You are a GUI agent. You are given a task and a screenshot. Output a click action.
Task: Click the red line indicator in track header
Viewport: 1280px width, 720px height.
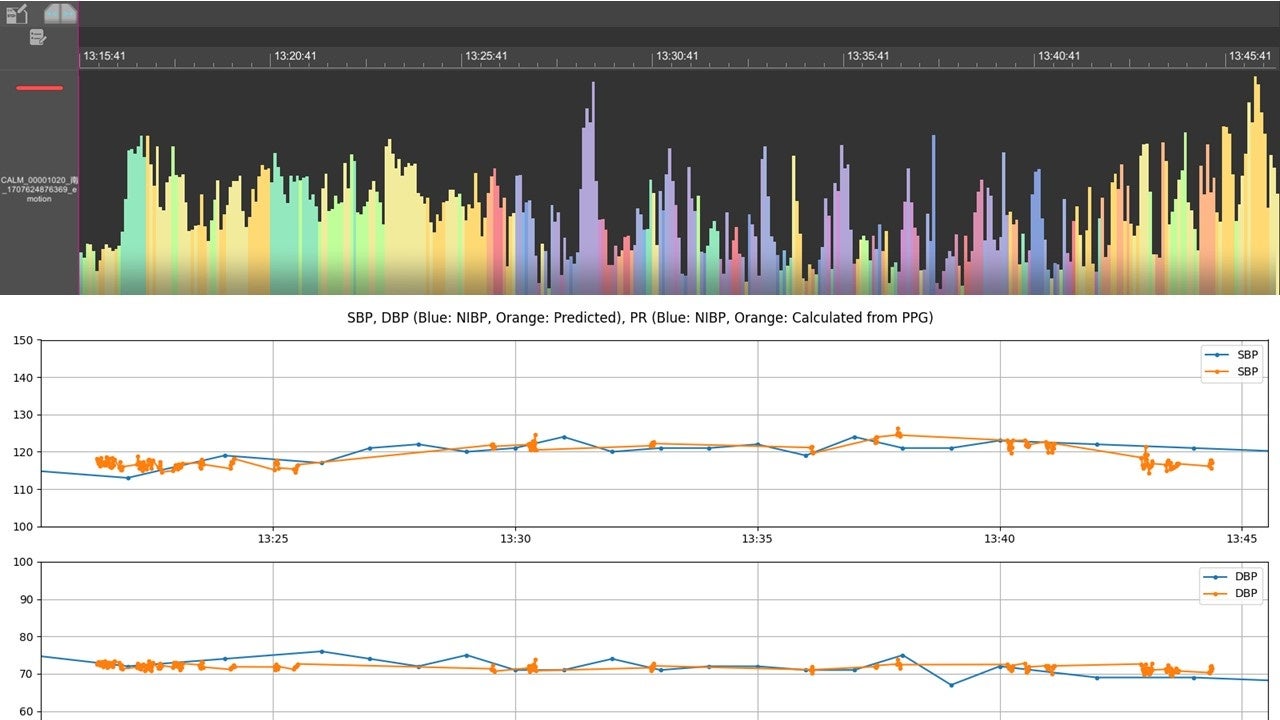39,88
